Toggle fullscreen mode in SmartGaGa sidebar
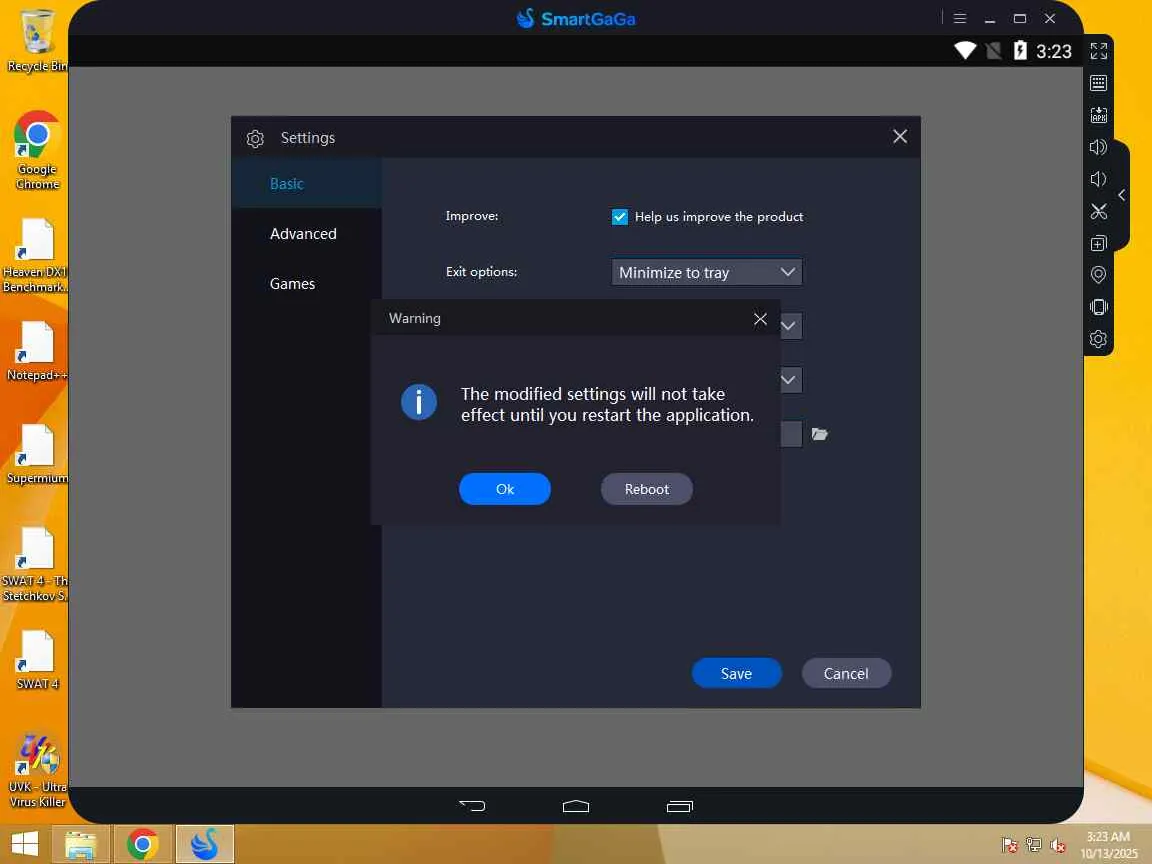Image resolution: width=1152 pixels, height=864 pixels. (1098, 51)
